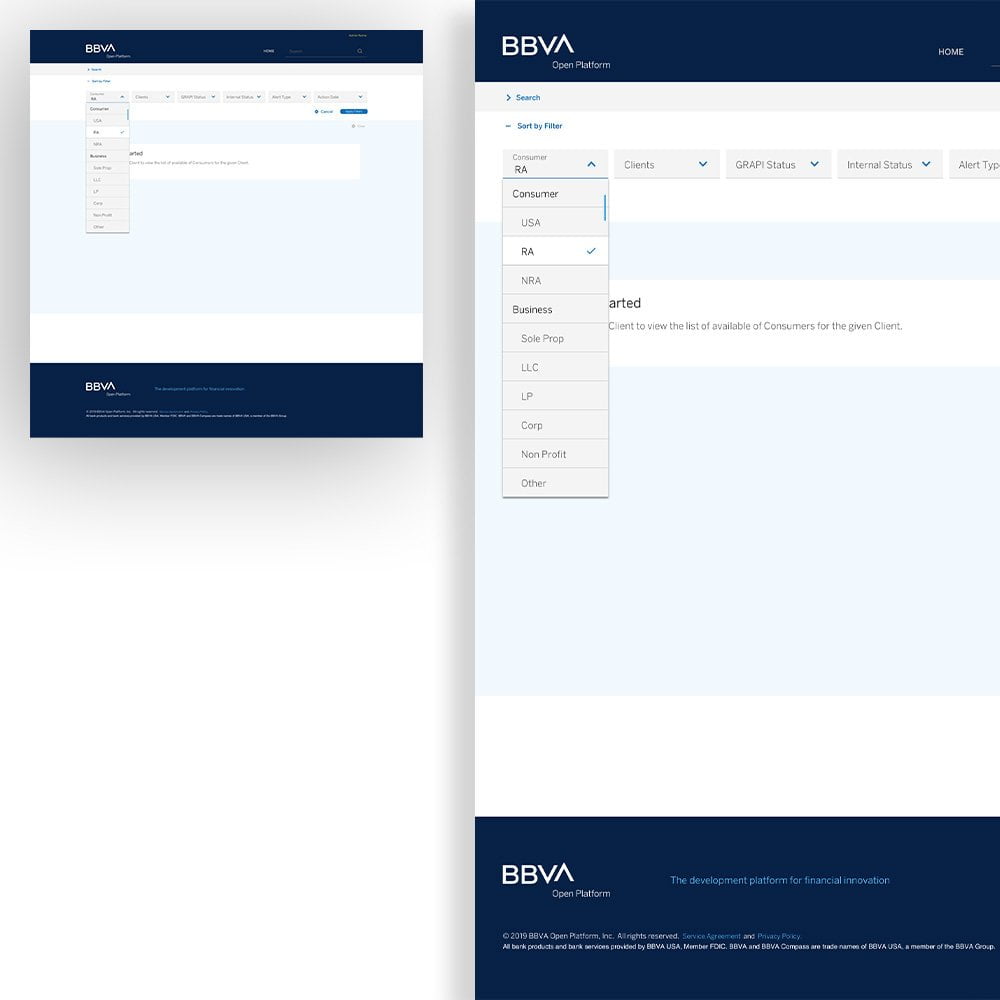Choose Non Profit in the enlarged dropdown list
The height and width of the screenshot is (1000, 1000).
543,454
